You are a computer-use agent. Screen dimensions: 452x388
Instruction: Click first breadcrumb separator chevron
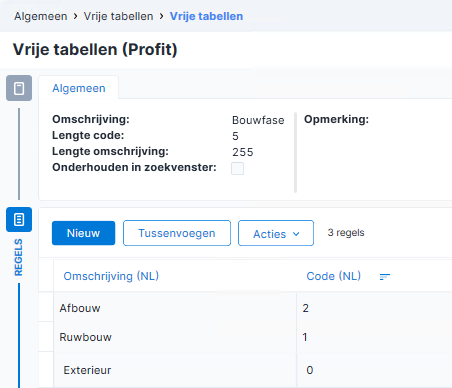pos(76,16)
